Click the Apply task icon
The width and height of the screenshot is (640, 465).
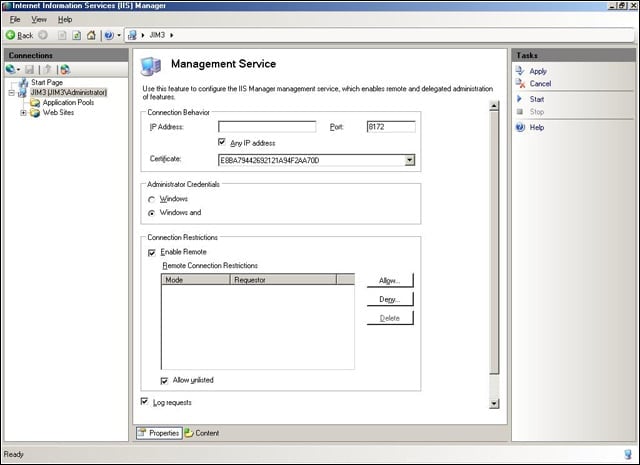pos(520,71)
